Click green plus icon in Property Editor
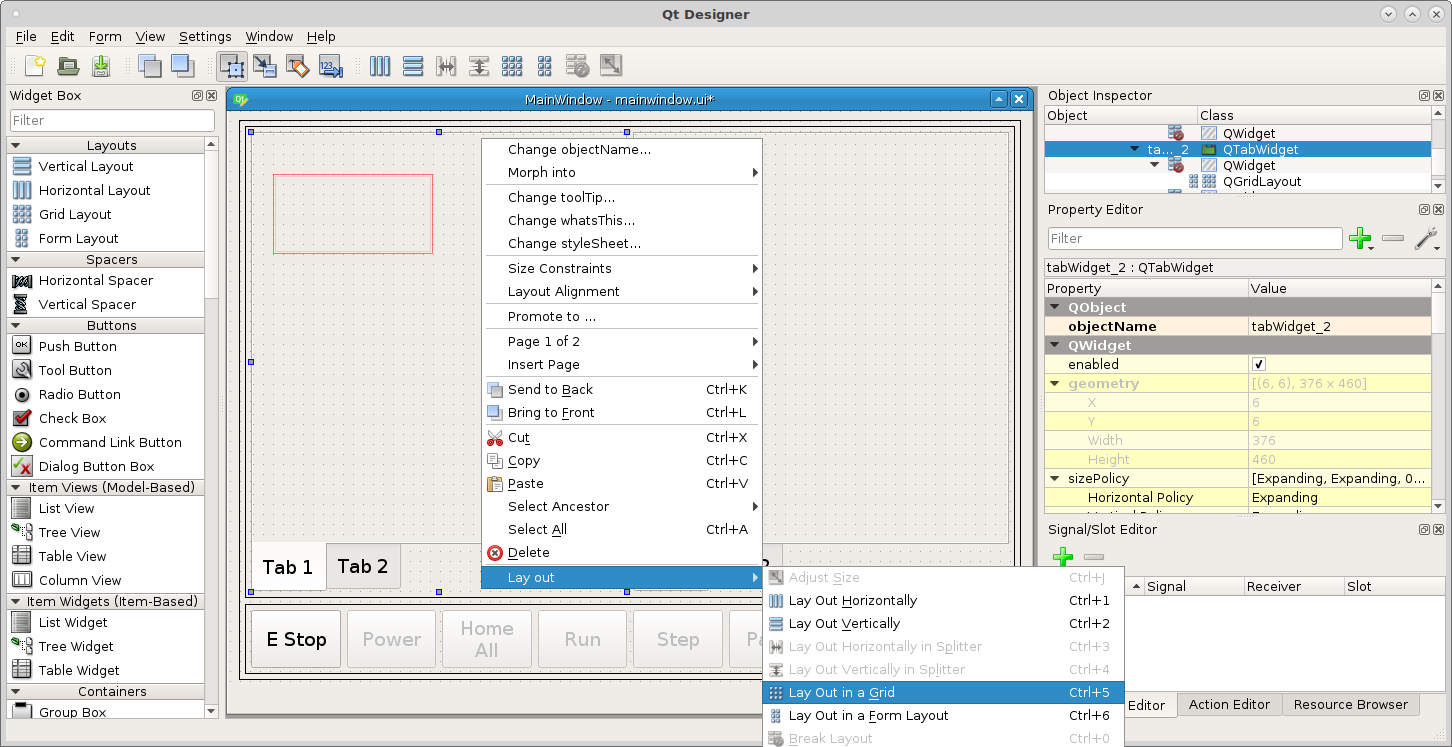 point(1360,238)
